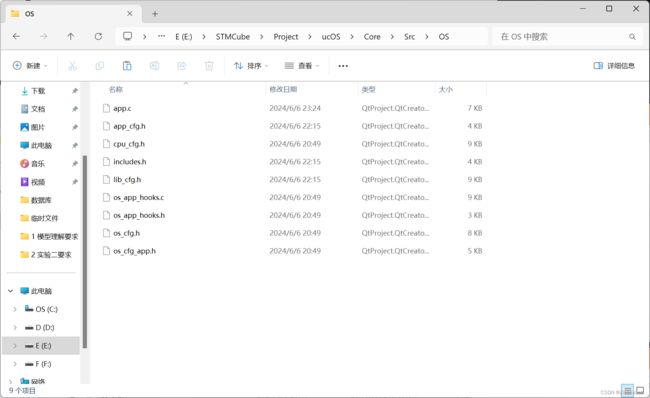Unpin 下载 using its pin icon

[75, 91]
